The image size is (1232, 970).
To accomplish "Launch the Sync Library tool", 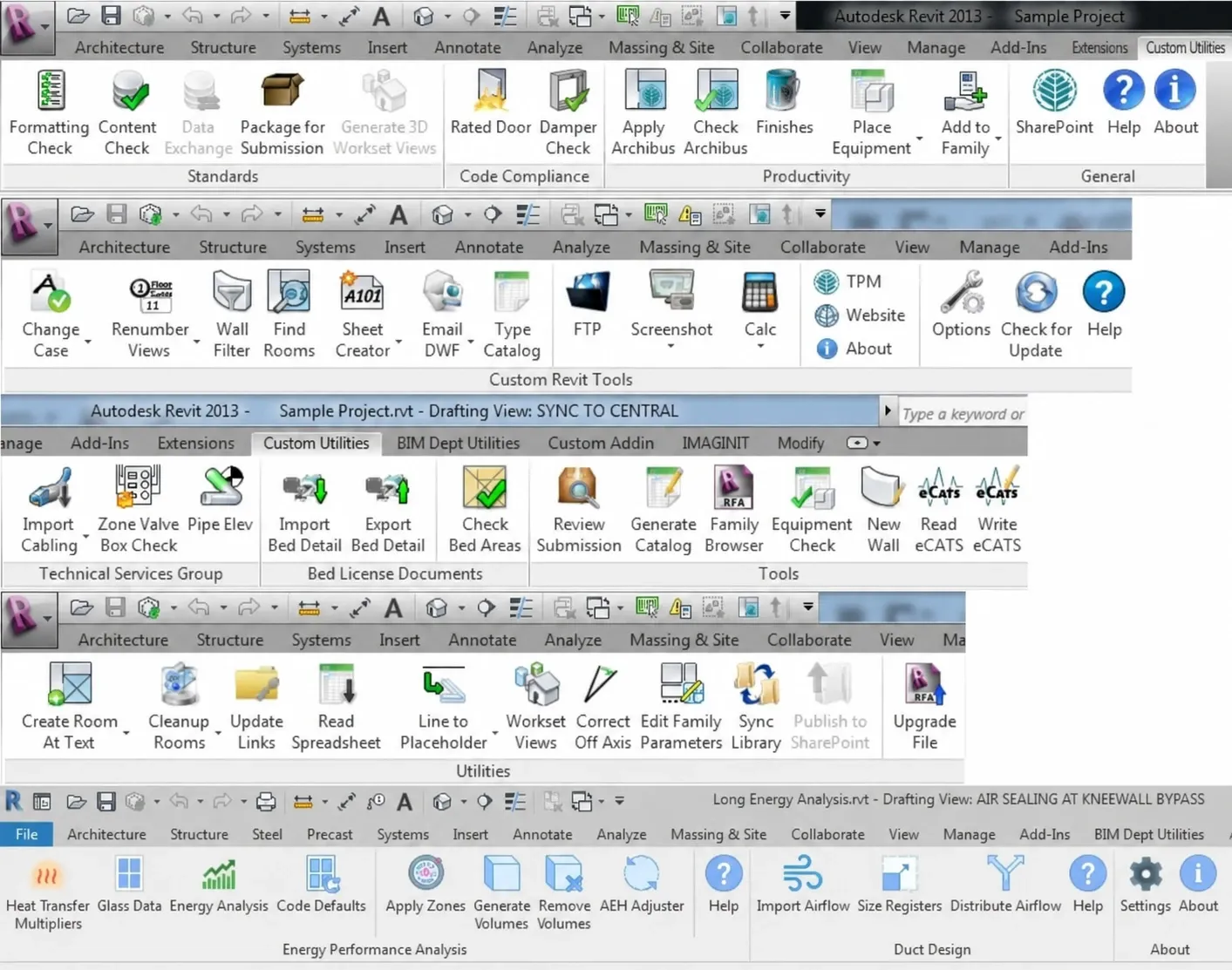I will (756, 707).
